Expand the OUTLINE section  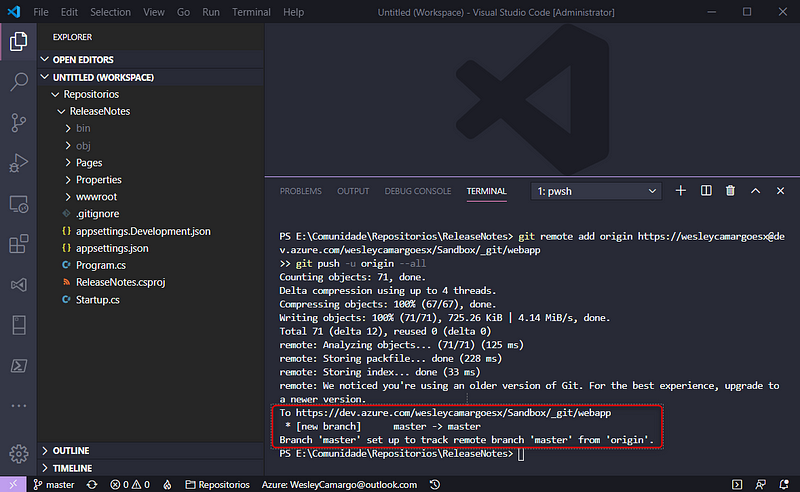pos(70,450)
